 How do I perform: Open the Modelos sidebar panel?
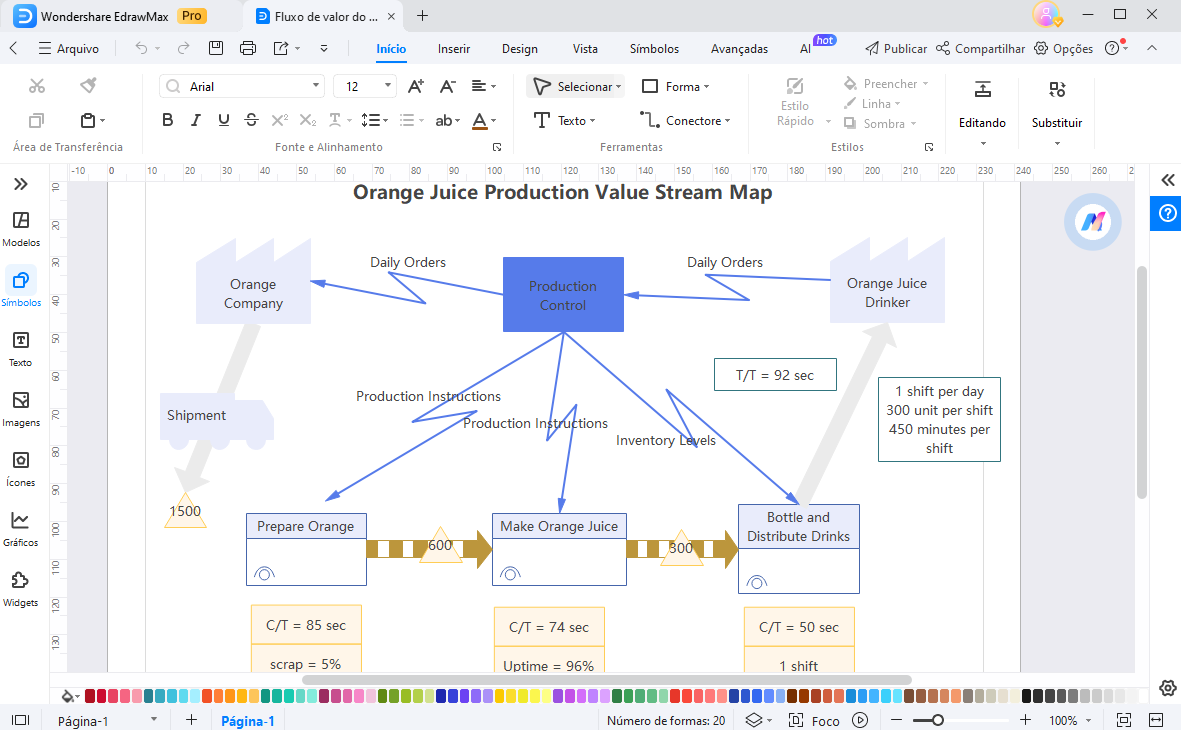click(20, 227)
